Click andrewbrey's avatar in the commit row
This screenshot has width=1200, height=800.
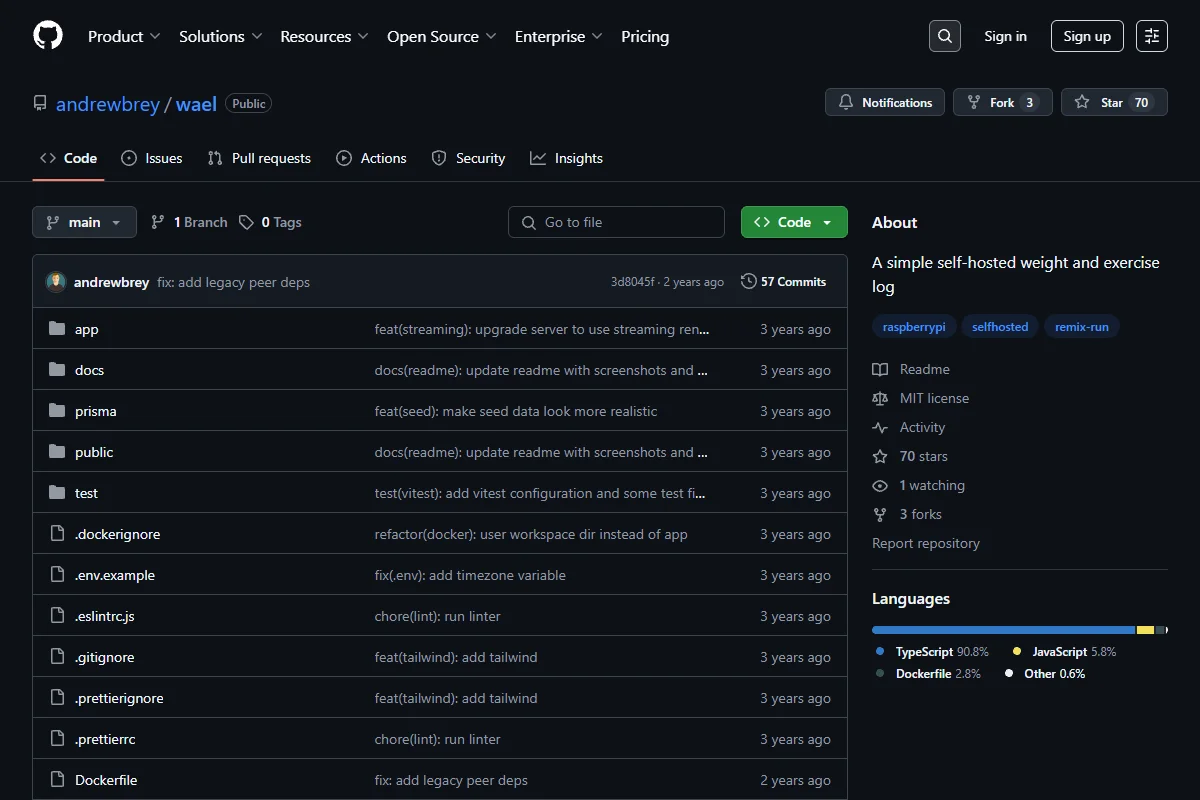tap(56, 282)
